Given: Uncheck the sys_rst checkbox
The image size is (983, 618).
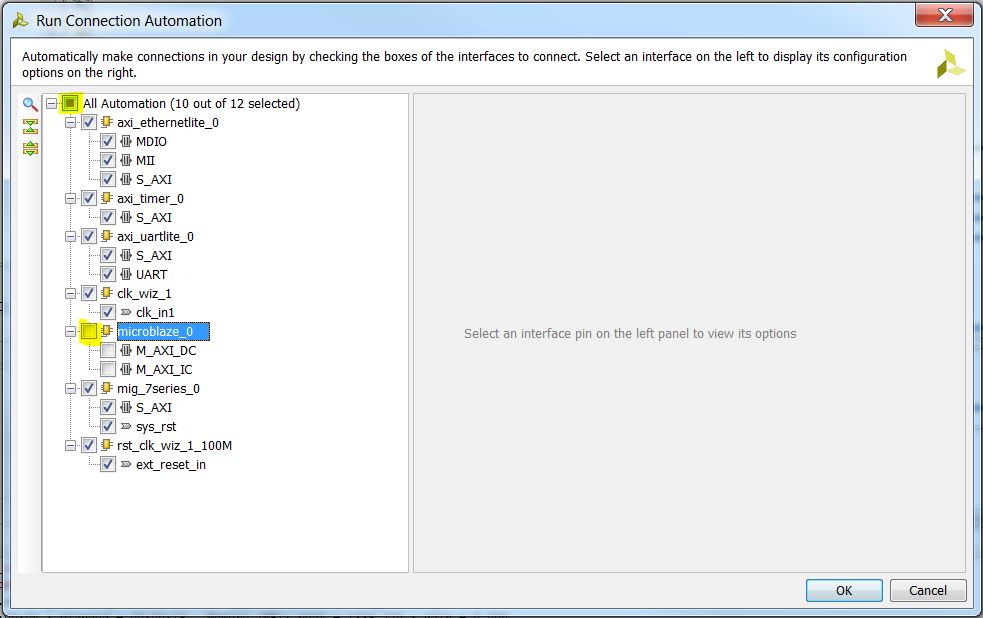Looking at the screenshot, I should (108, 426).
